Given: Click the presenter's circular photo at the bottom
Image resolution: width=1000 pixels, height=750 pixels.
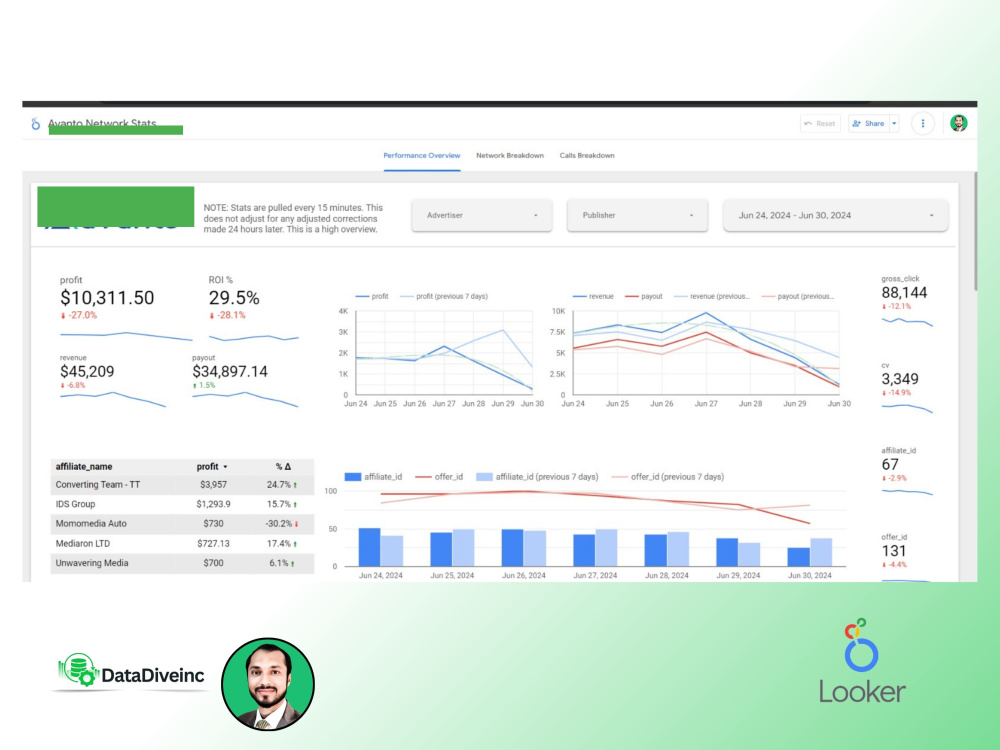Looking at the screenshot, I should 268,683.
